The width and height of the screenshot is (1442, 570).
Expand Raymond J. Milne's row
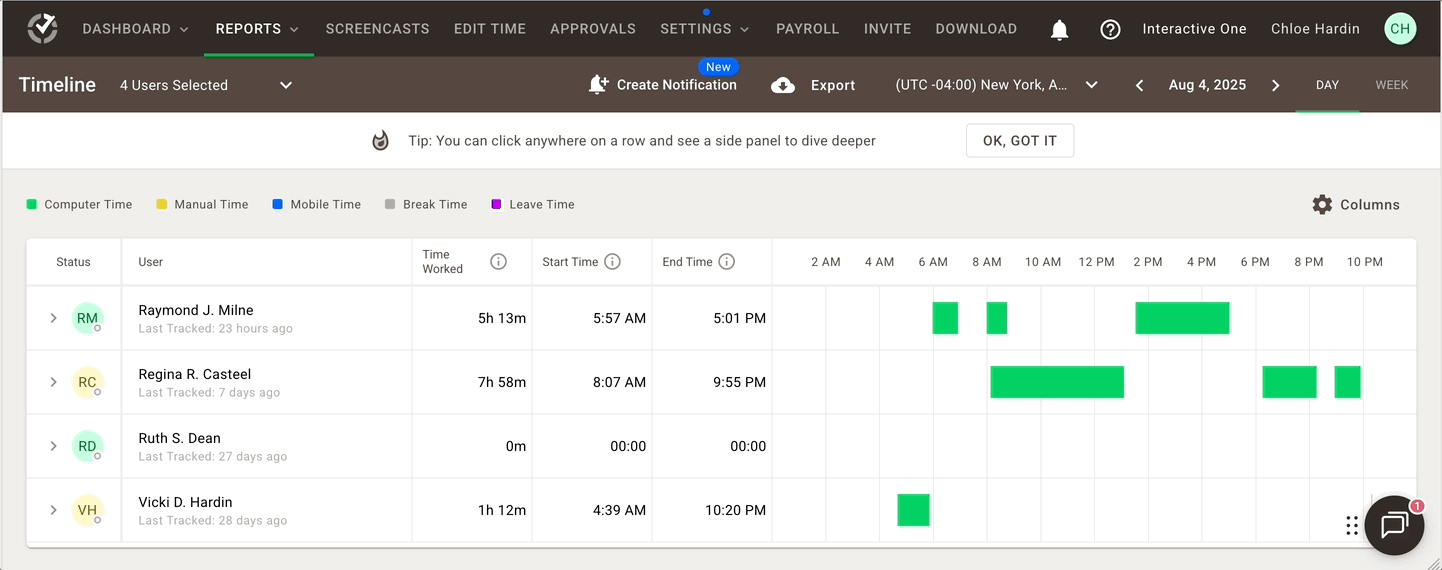54,318
